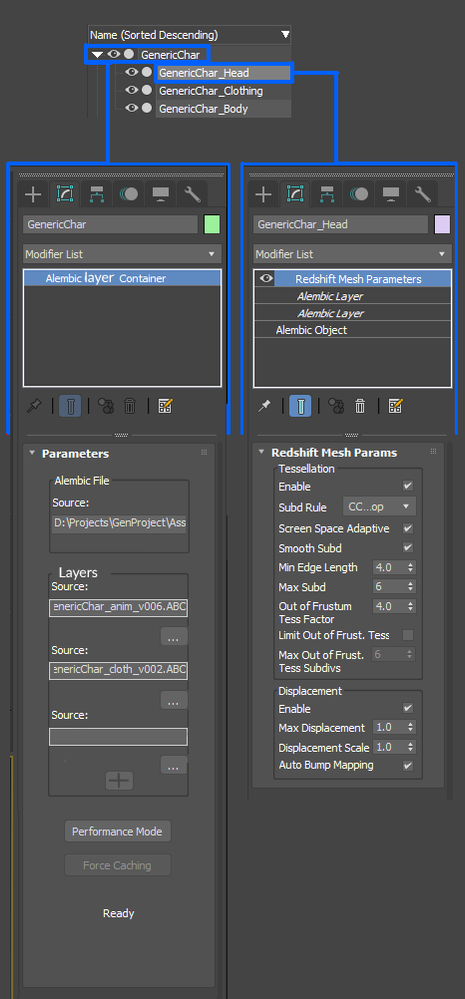Toggle Smooth Subd checkbox
Image resolution: width=465 pixels, height=999 pixels.
(x=408, y=547)
